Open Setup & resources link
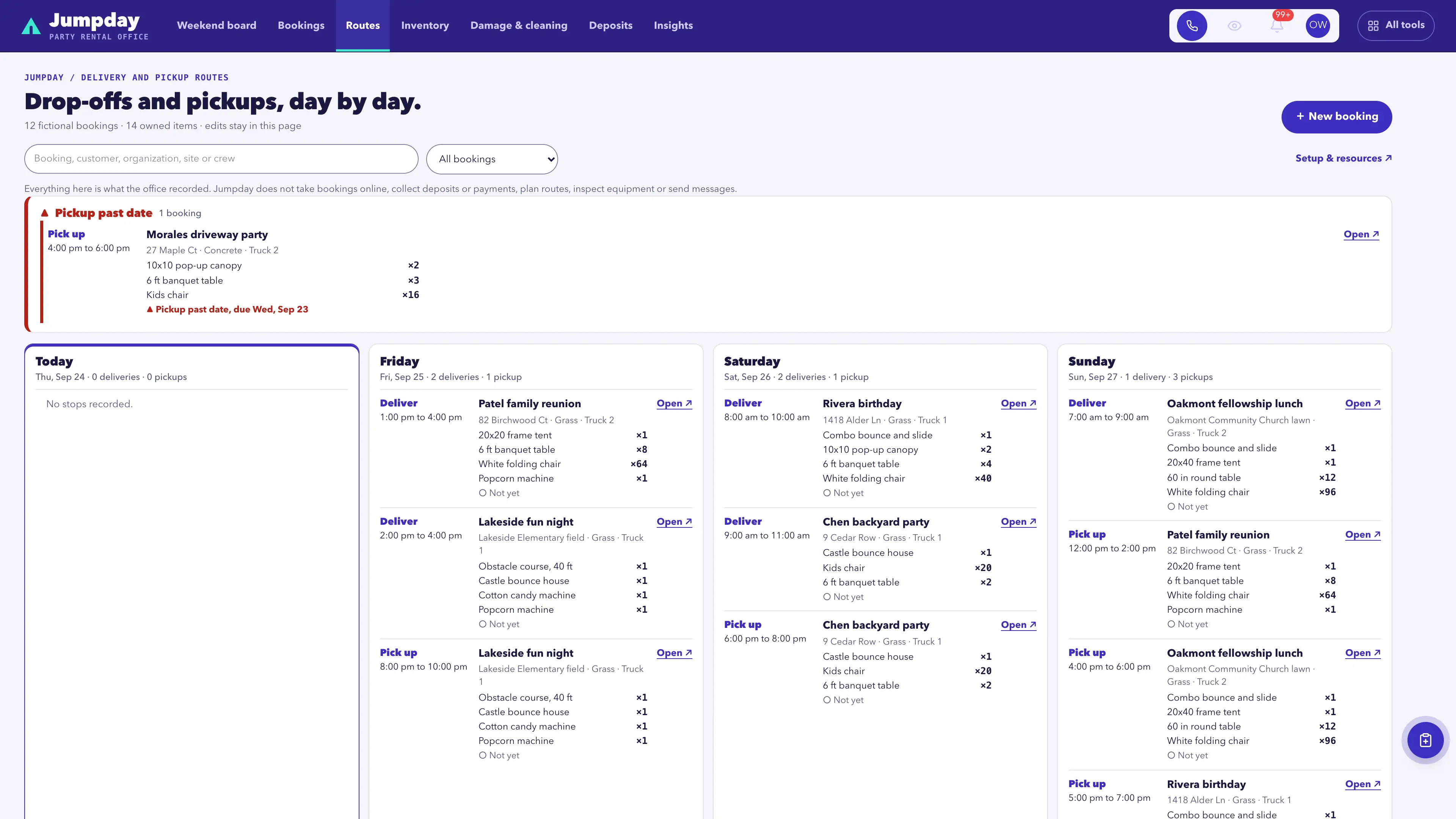Viewport: 1456px width, 819px height. [x=1343, y=158]
